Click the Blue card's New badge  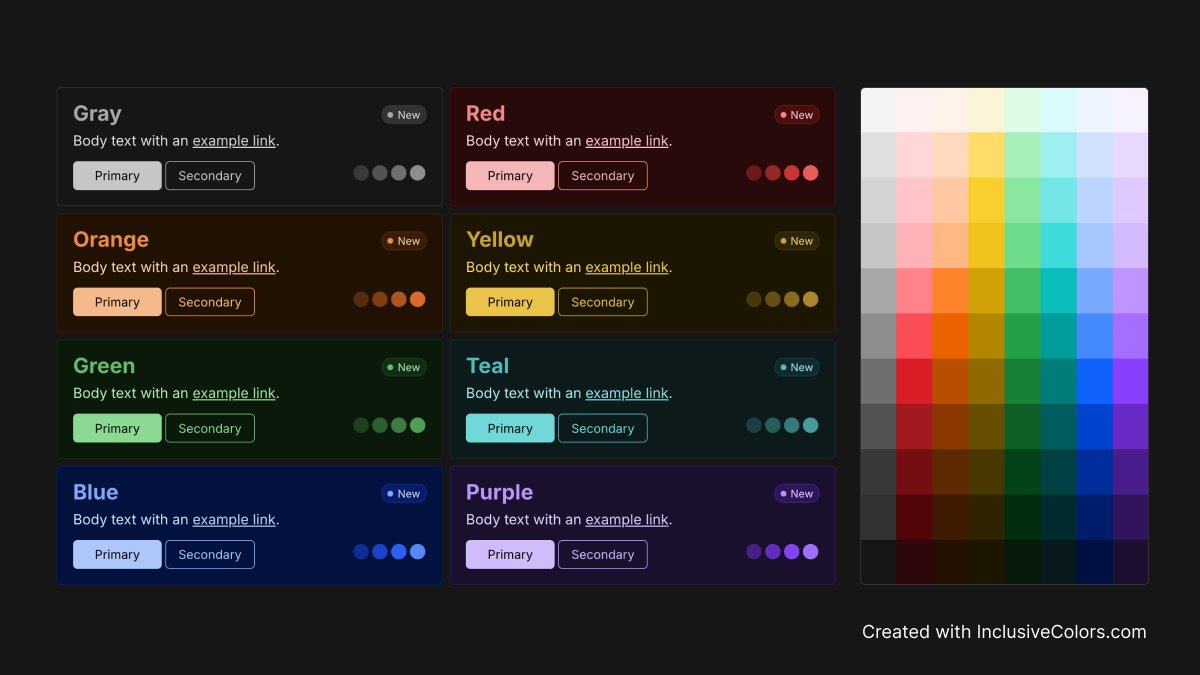point(404,493)
